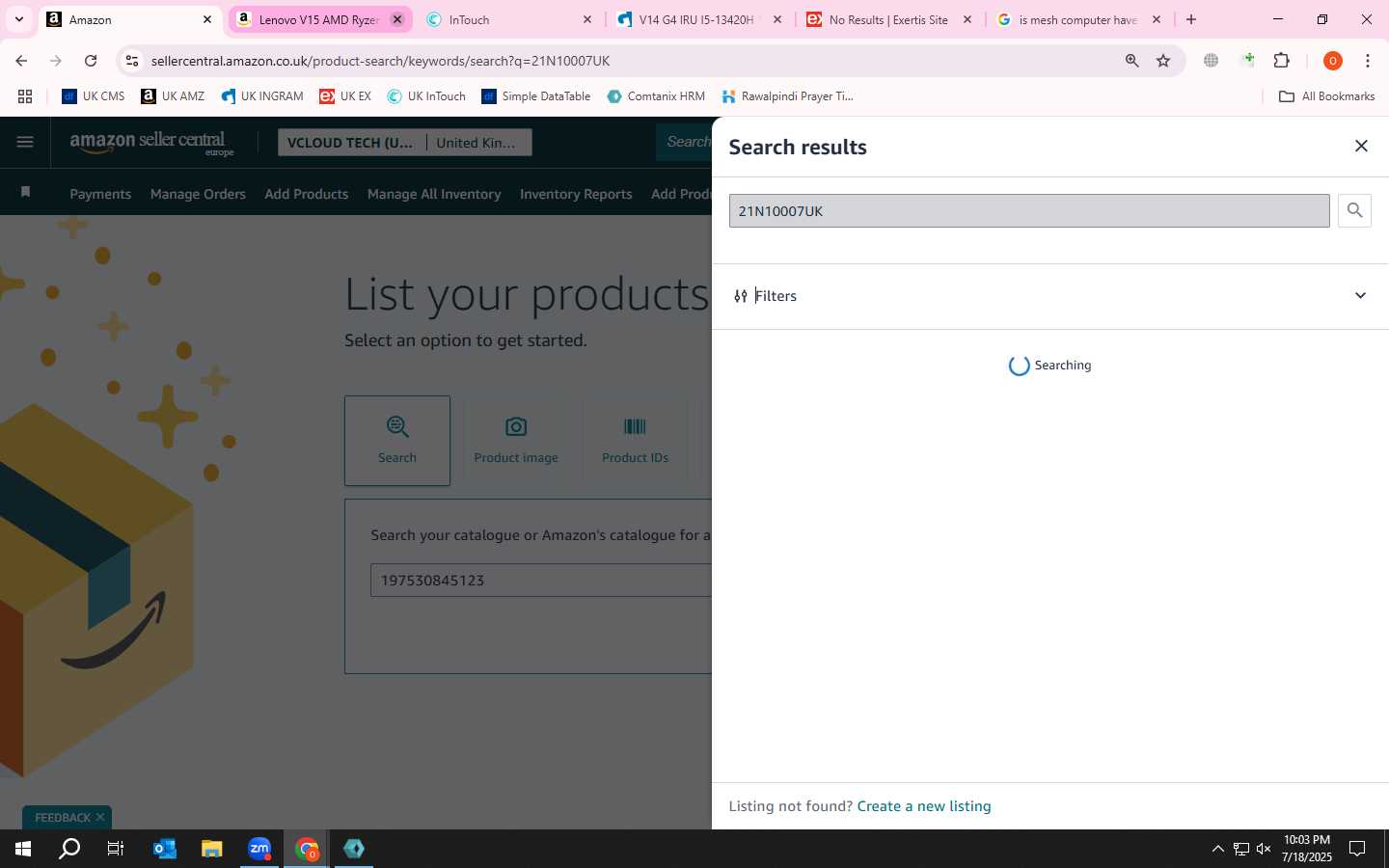Click the Filters sliders icon
The image size is (1389, 868).
coord(741,296)
